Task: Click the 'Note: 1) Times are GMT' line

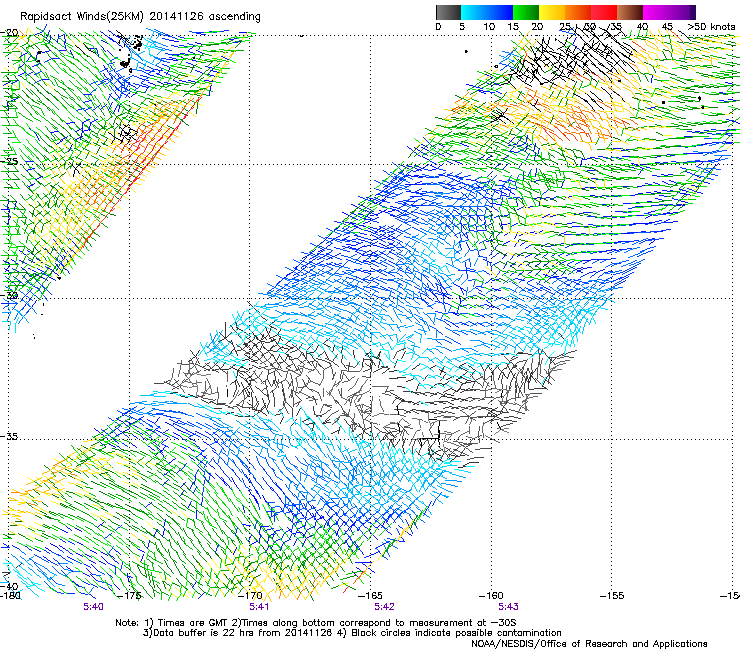Action: pyautogui.click(x=315, y=623)
